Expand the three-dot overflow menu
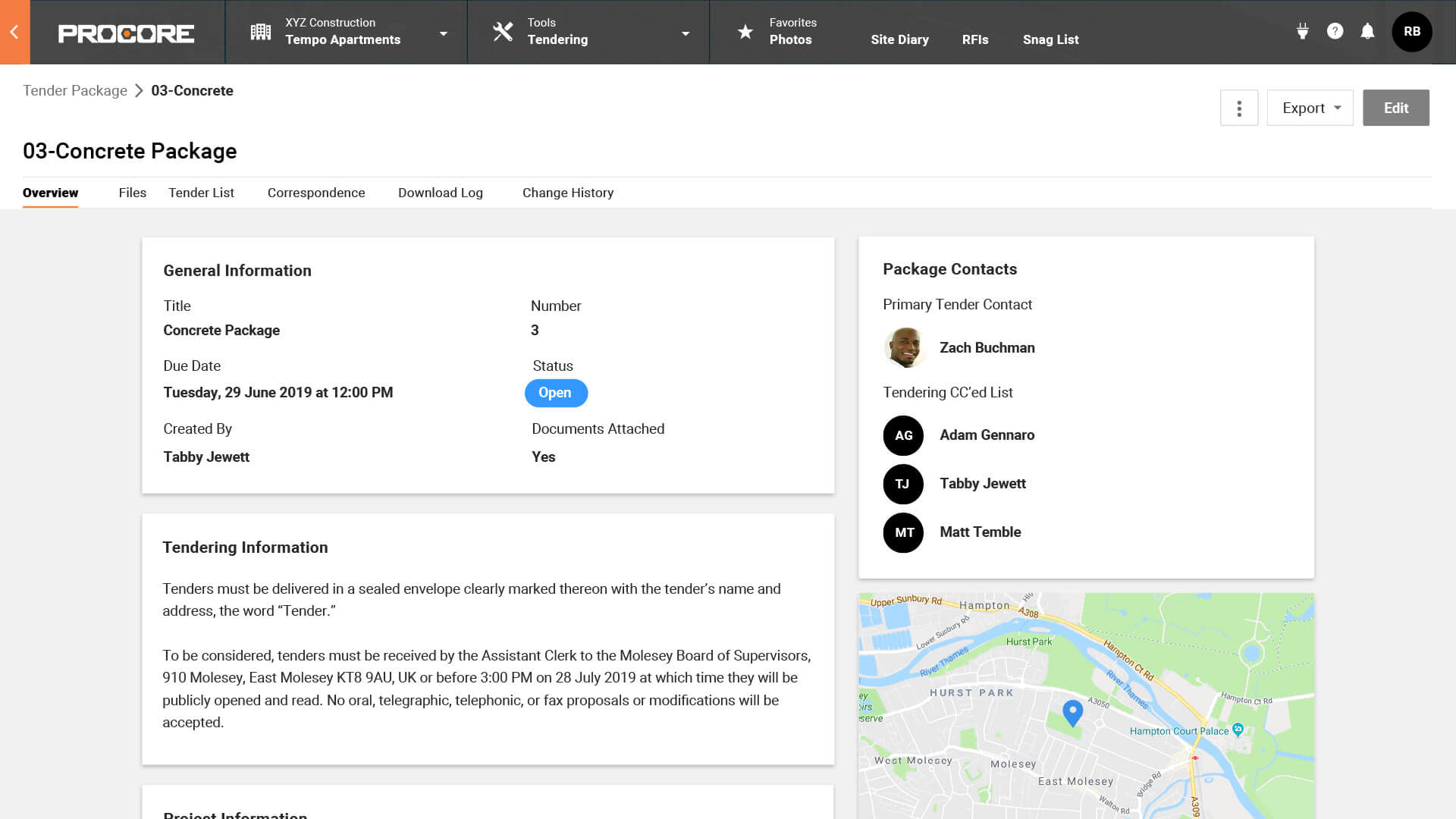This screenshot has height=819, width=1456. coord(1239,107)
